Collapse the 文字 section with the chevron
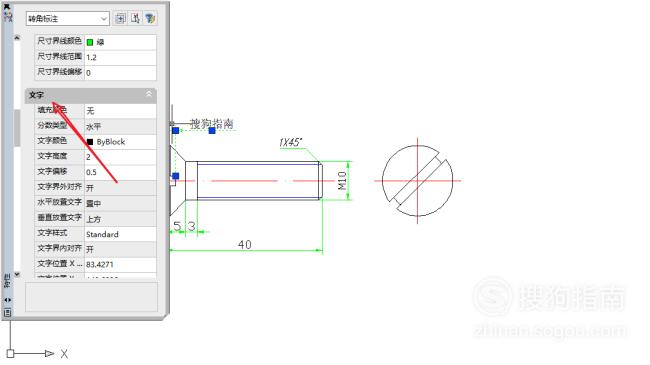Viewport: 650px width, 365px height. click(x=149, y=94)
